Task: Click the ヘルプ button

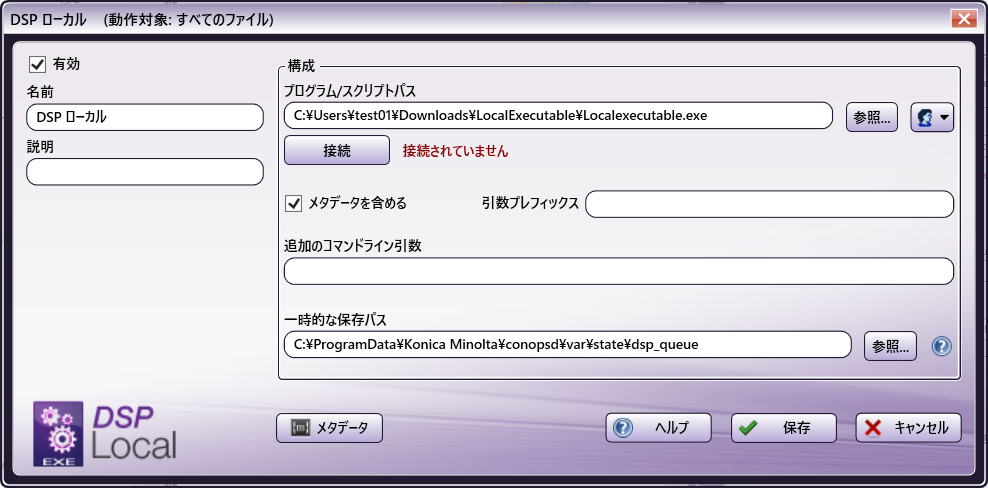Action: (x=658, y=428)
